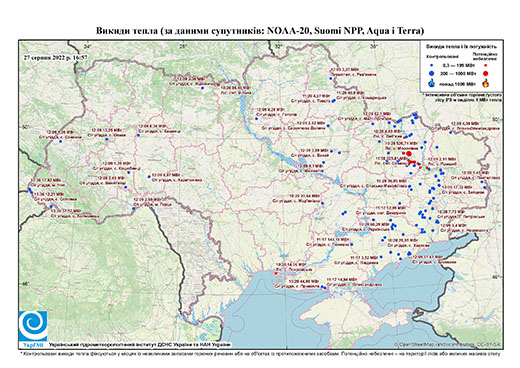Select large blue circle legend marker
The image size is (520, 368).
pos(432,73)
